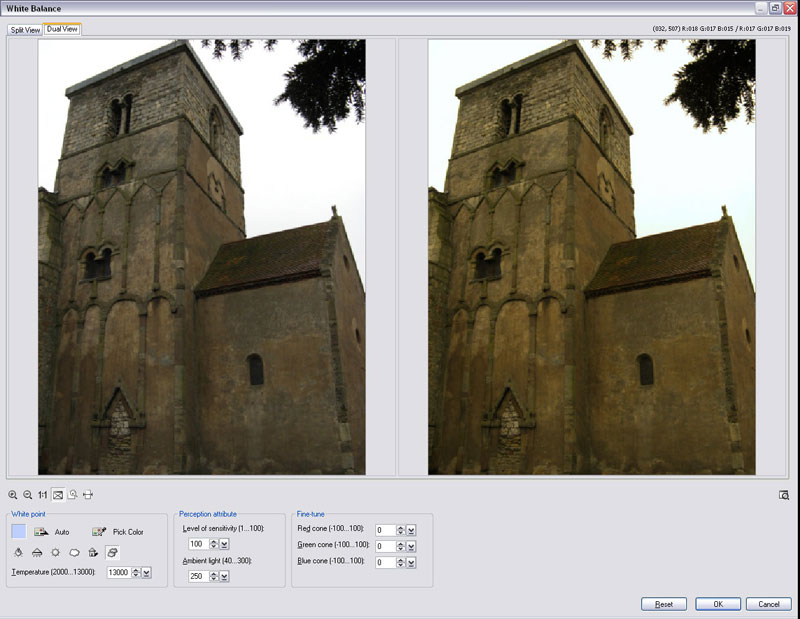Open the Ambient light dropdown
This screenshot has height=619, width=800.
pos(224,576)
